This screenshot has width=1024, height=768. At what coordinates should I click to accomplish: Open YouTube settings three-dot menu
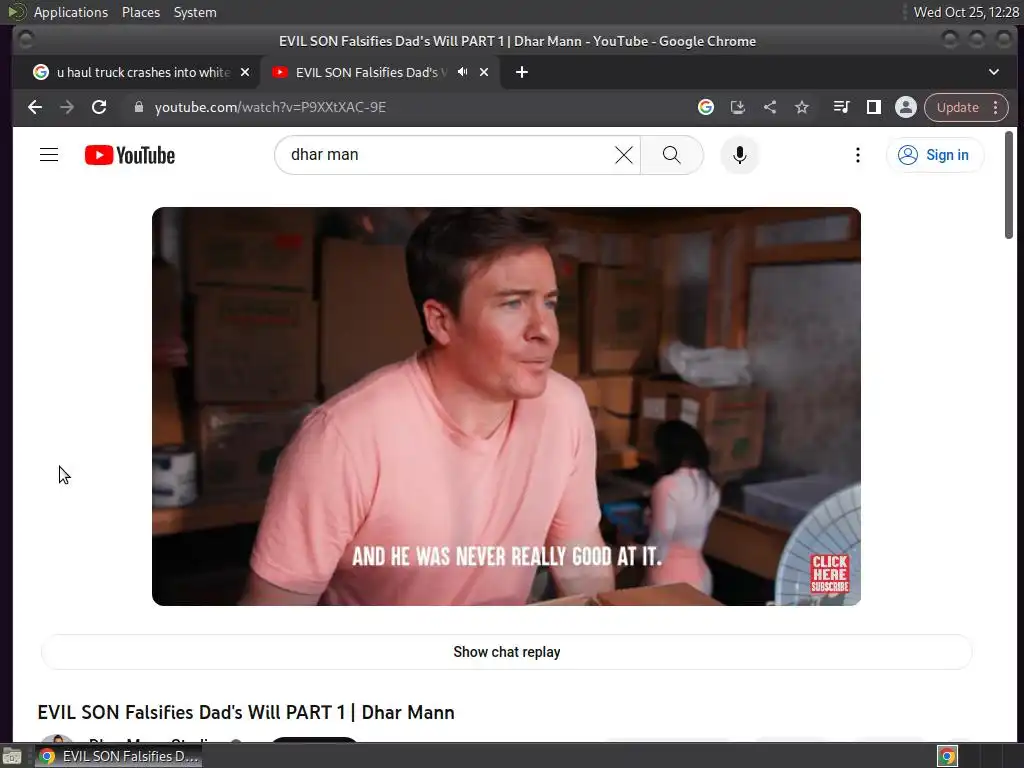point(857,155)
